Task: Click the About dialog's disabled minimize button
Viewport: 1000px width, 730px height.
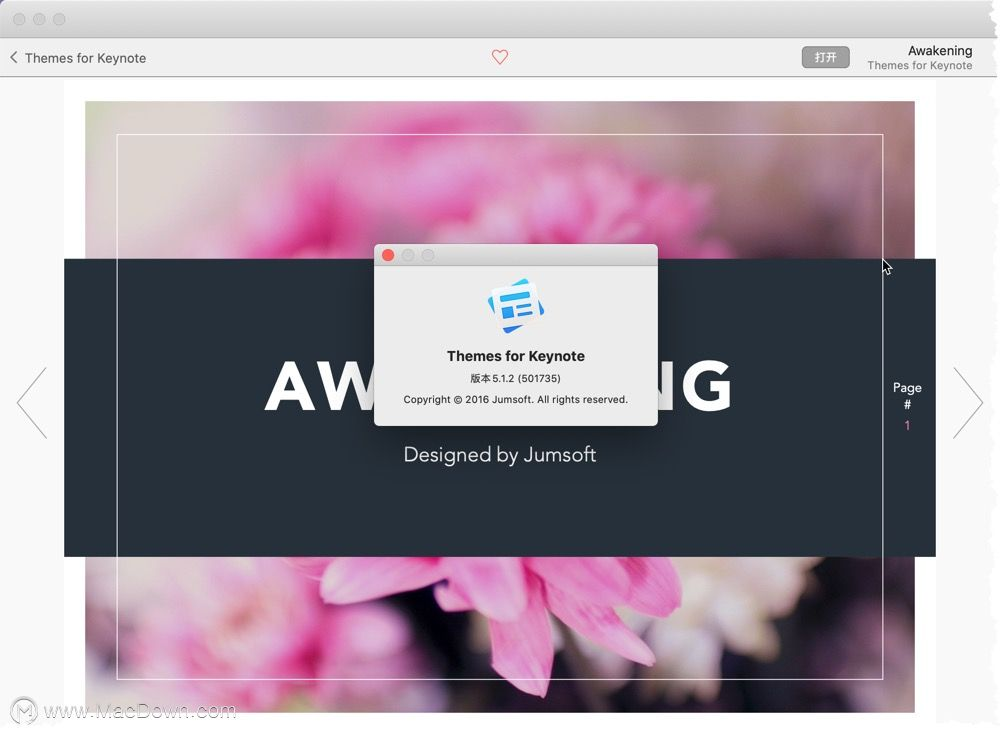Action: point(408,255)
